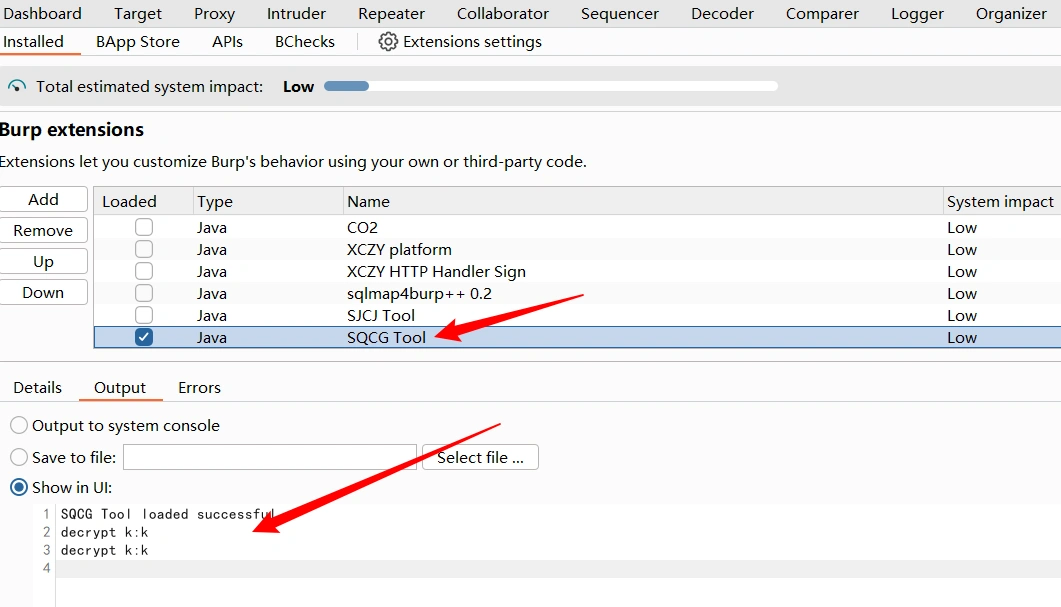Viewport: 1061px width, 607px height.
Task: Select the Show in UI radio button
Action: point(19,488)
